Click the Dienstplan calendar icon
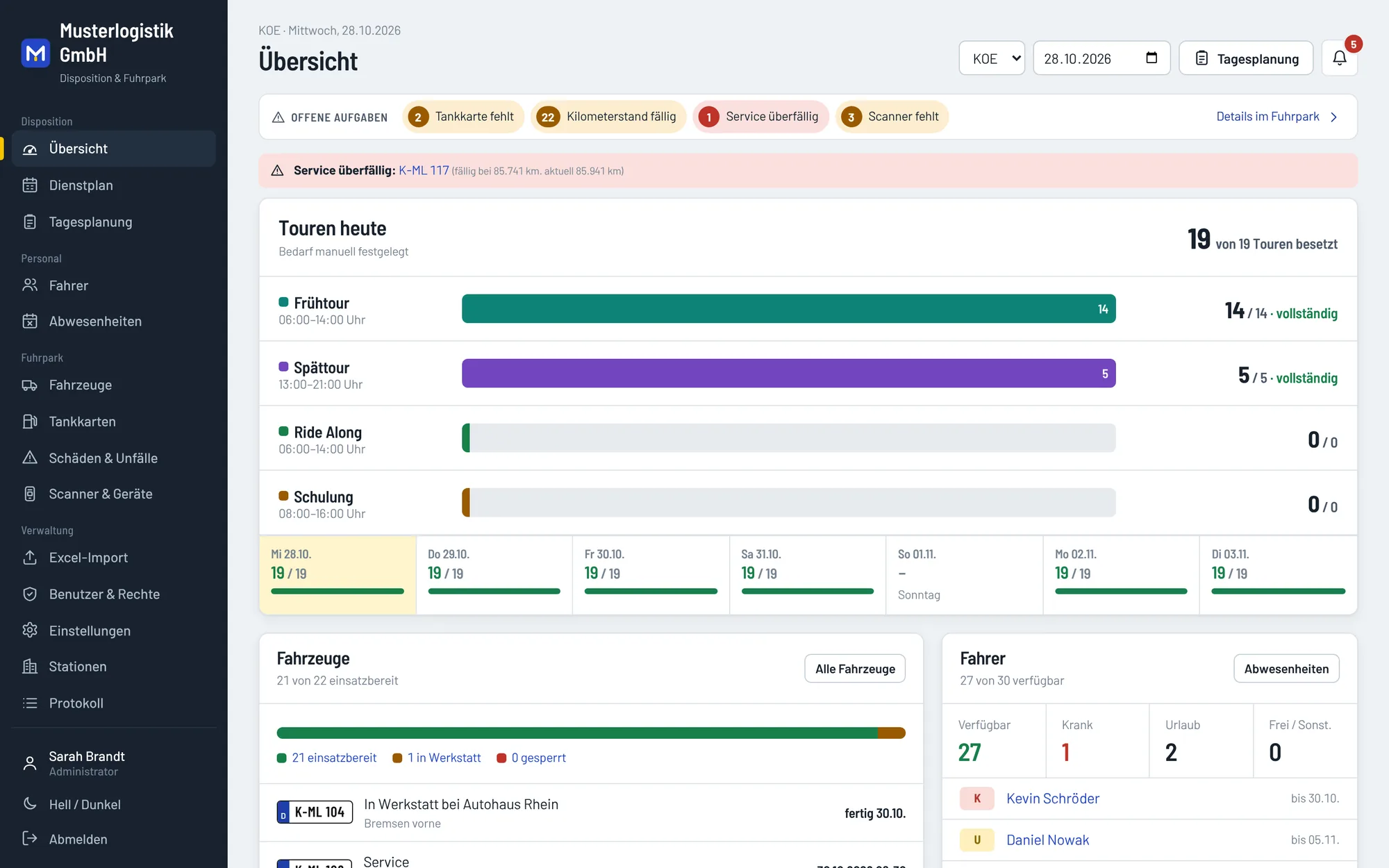This screenshot has width=1389, height=868. [x=30, y=185]
